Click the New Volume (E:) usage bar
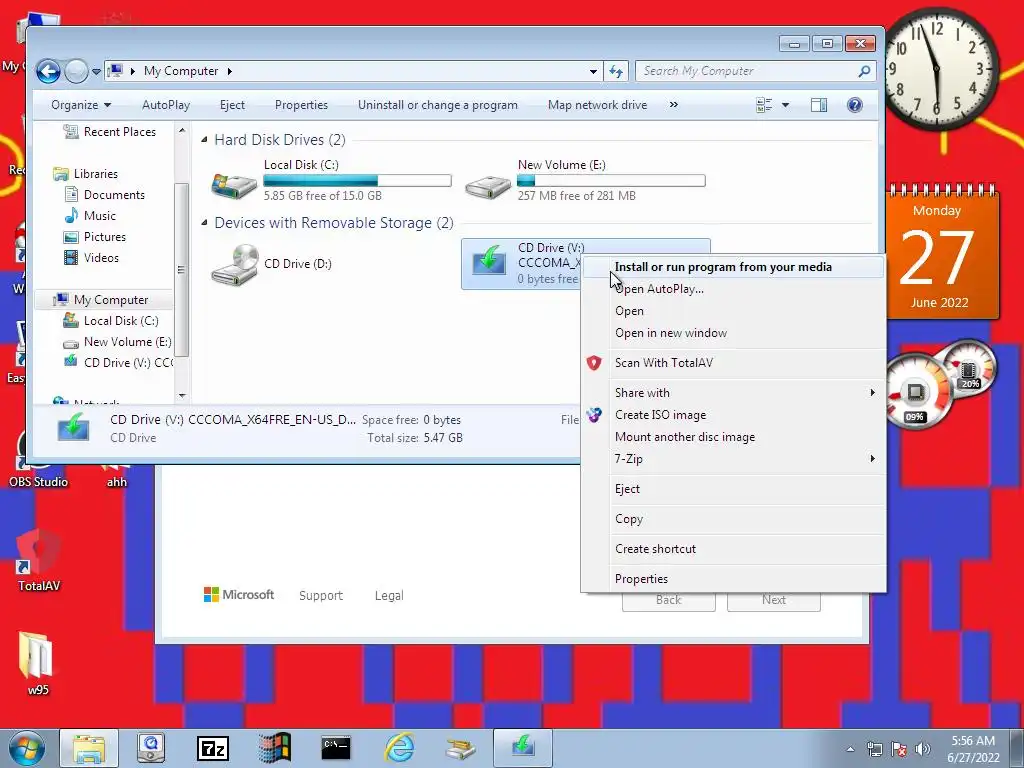1024x768 pixels. tap(611, 180)
